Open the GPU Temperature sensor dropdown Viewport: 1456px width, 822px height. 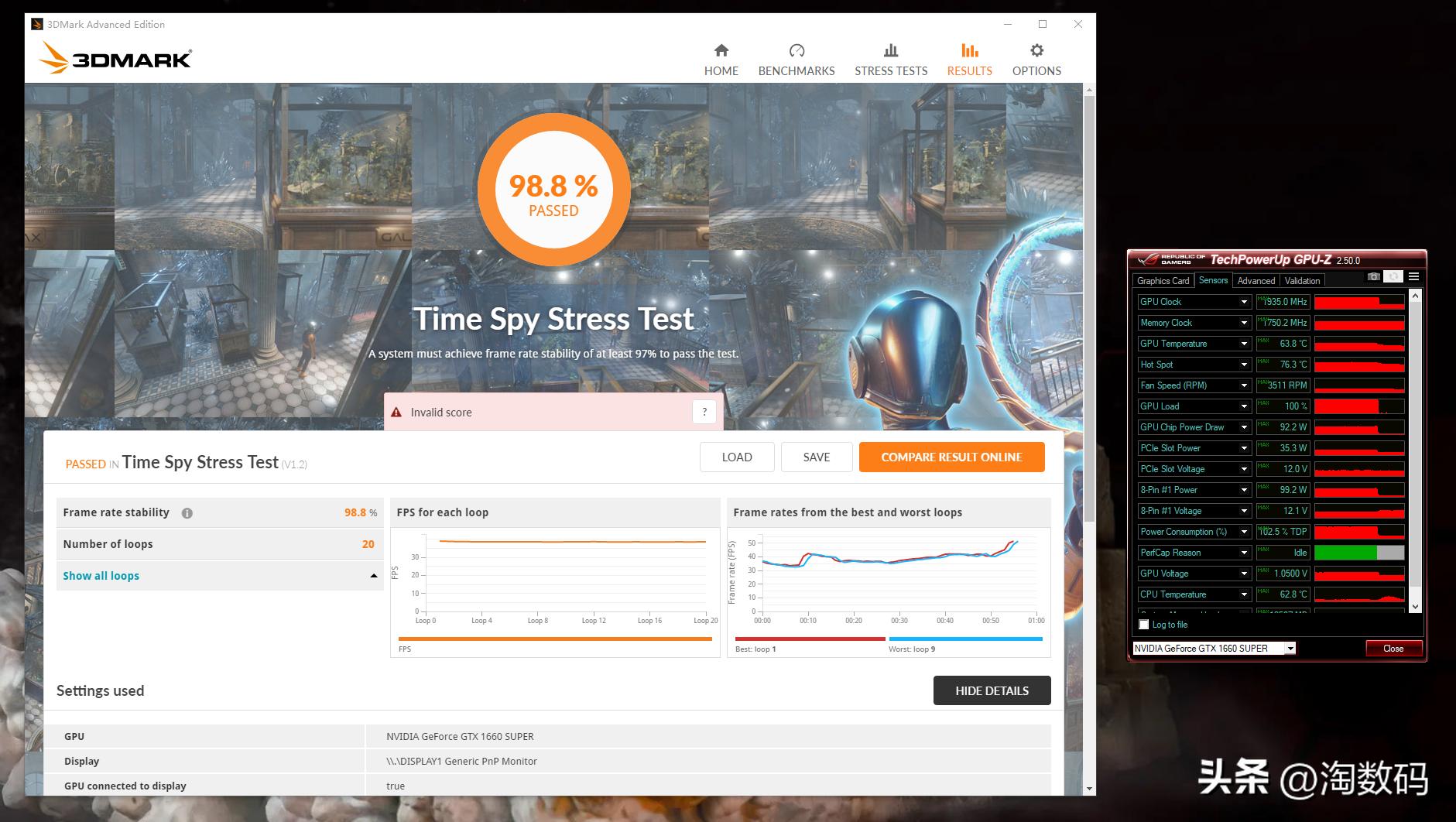(1244, 344)
